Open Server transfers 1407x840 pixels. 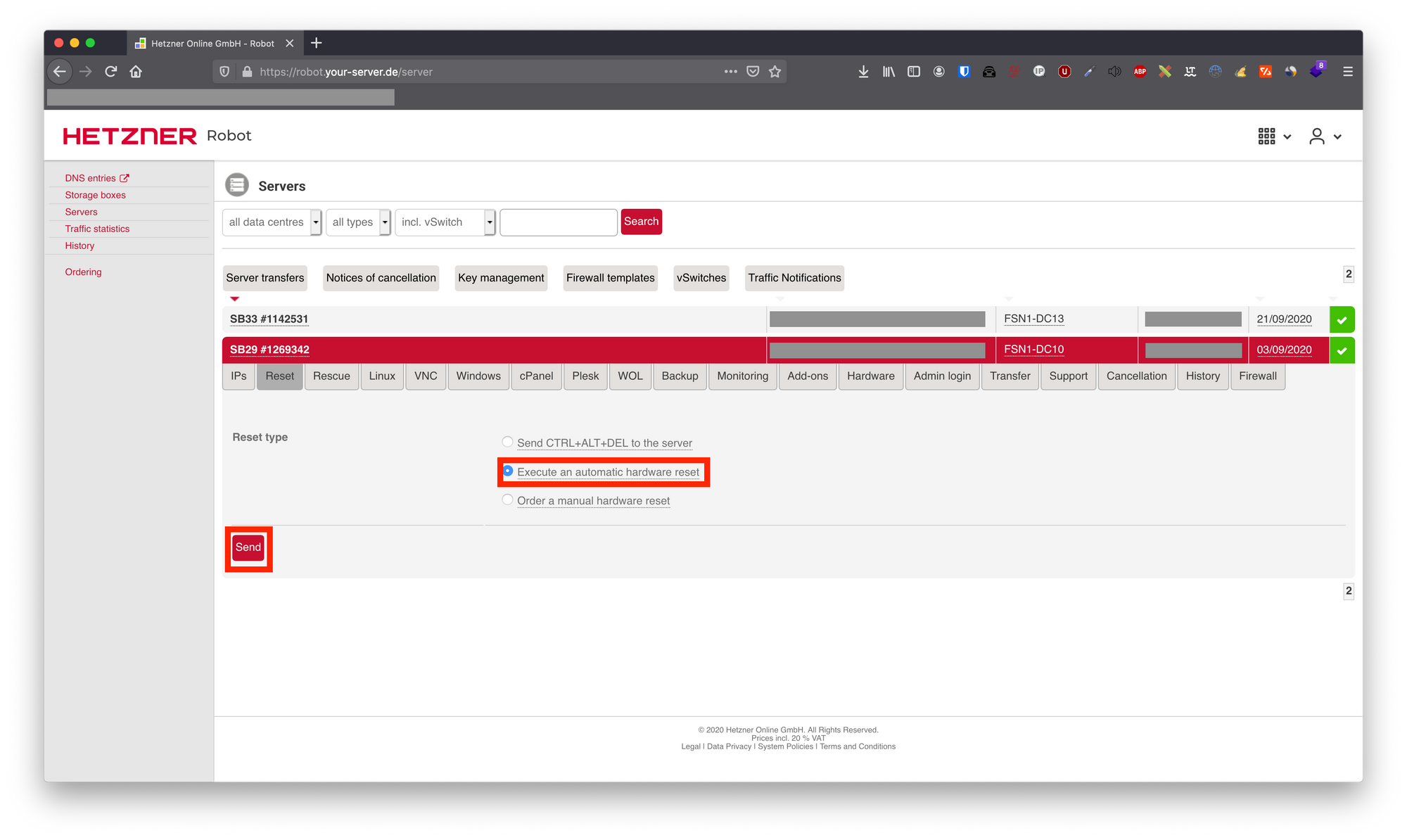click(265, 278)
